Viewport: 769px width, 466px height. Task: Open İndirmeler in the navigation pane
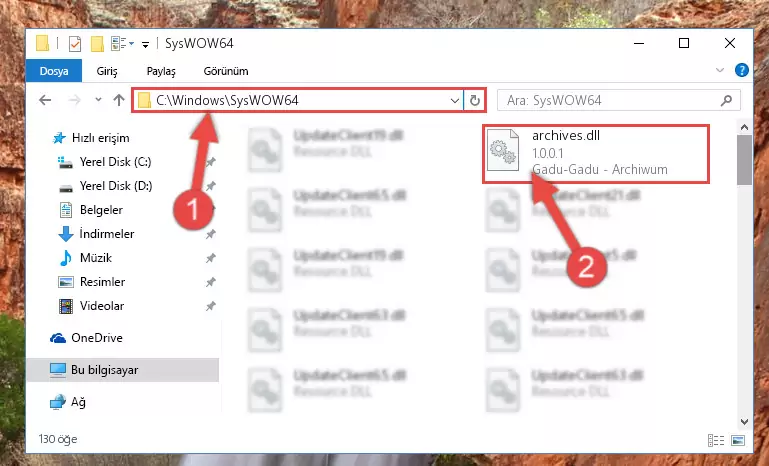(x=106, y=233)
